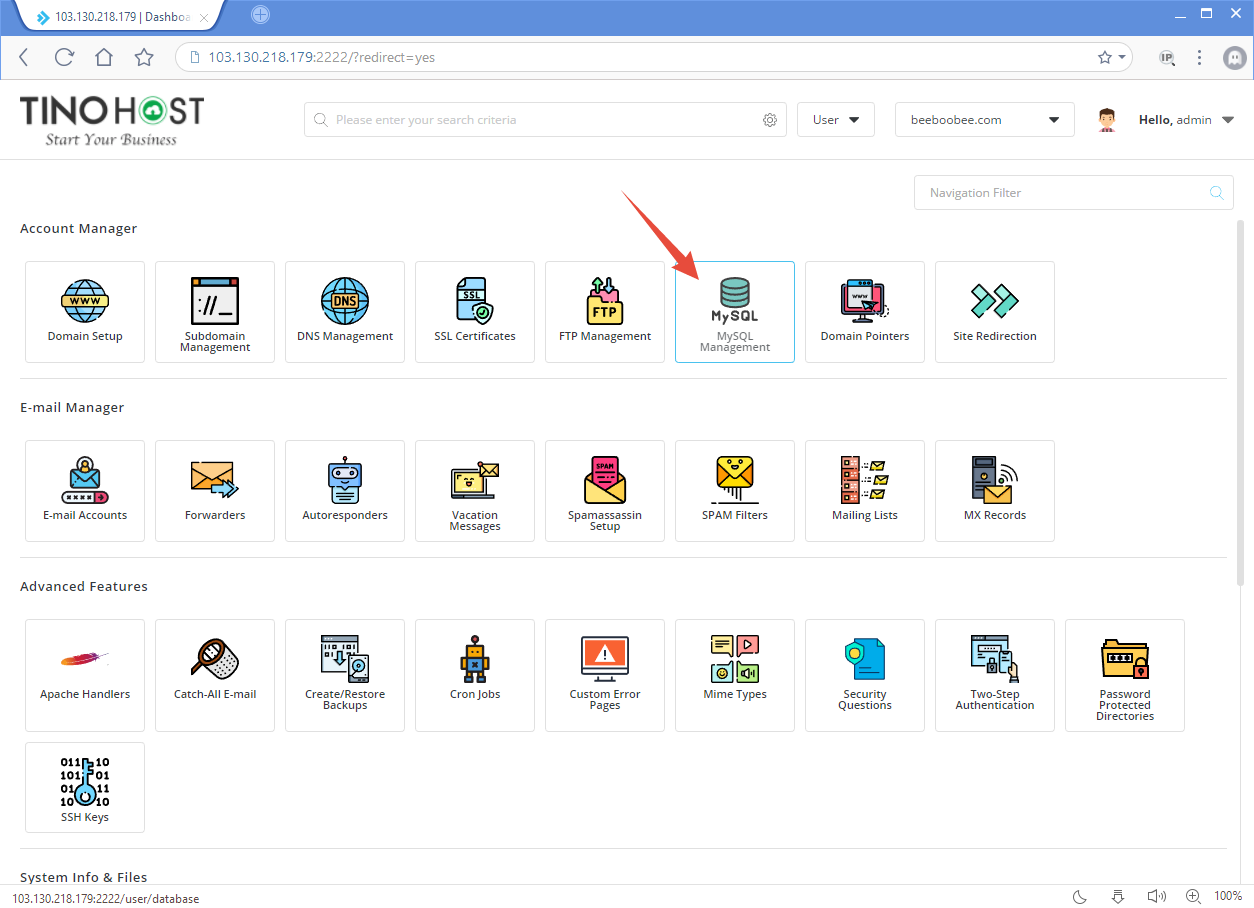Select the DNS Management icon
Viewport: 1254px width, 908px height.
coord(344,311)
